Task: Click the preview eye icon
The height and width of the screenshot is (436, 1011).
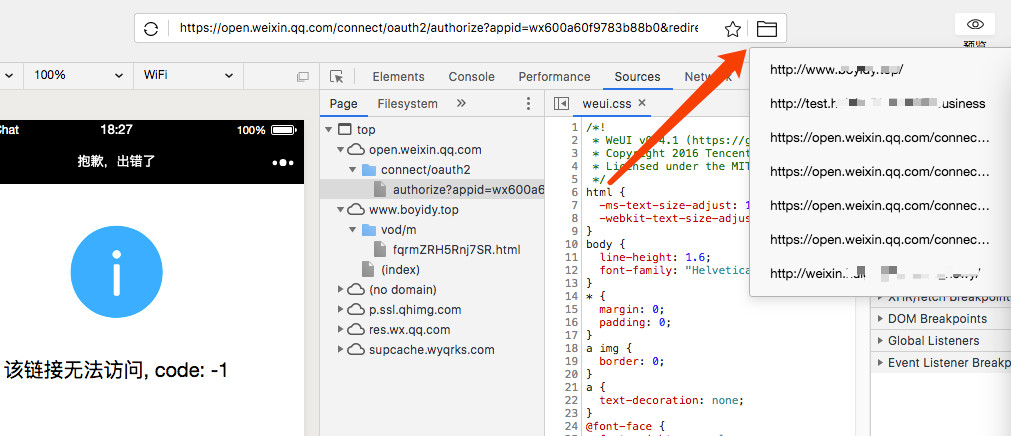Action: point(976,25)
